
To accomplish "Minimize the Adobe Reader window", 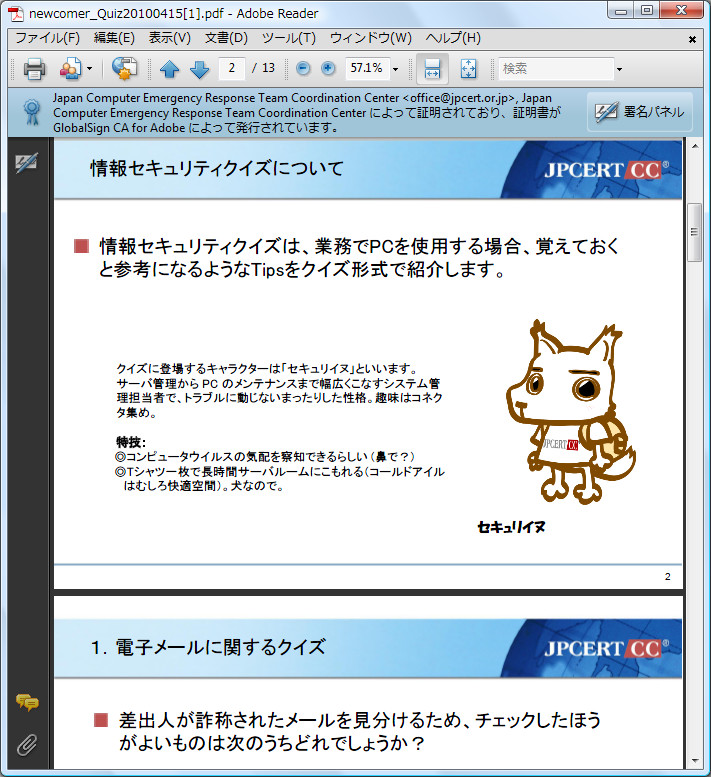I will 621,11.
